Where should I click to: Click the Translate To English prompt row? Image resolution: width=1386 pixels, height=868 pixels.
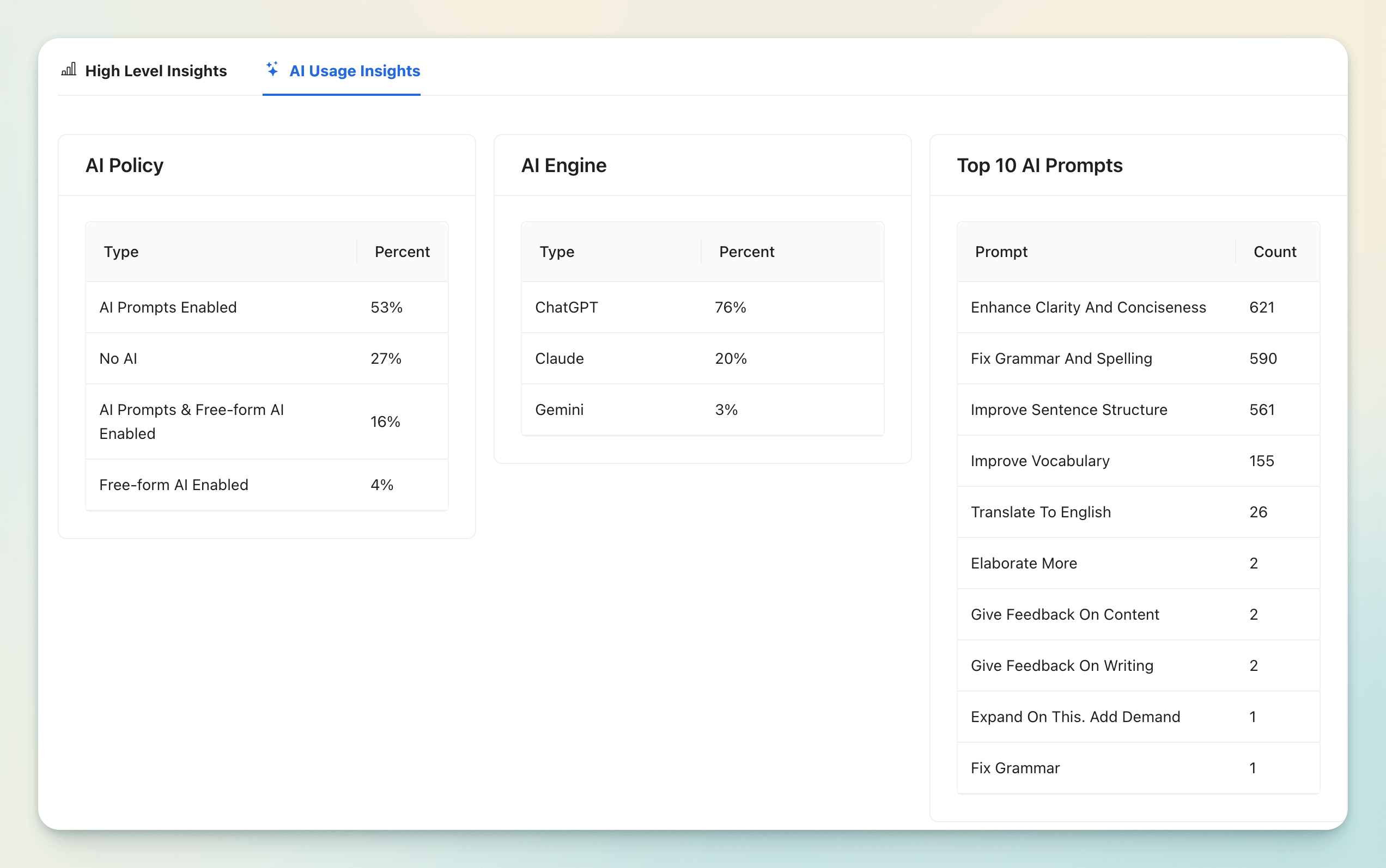1040,511
